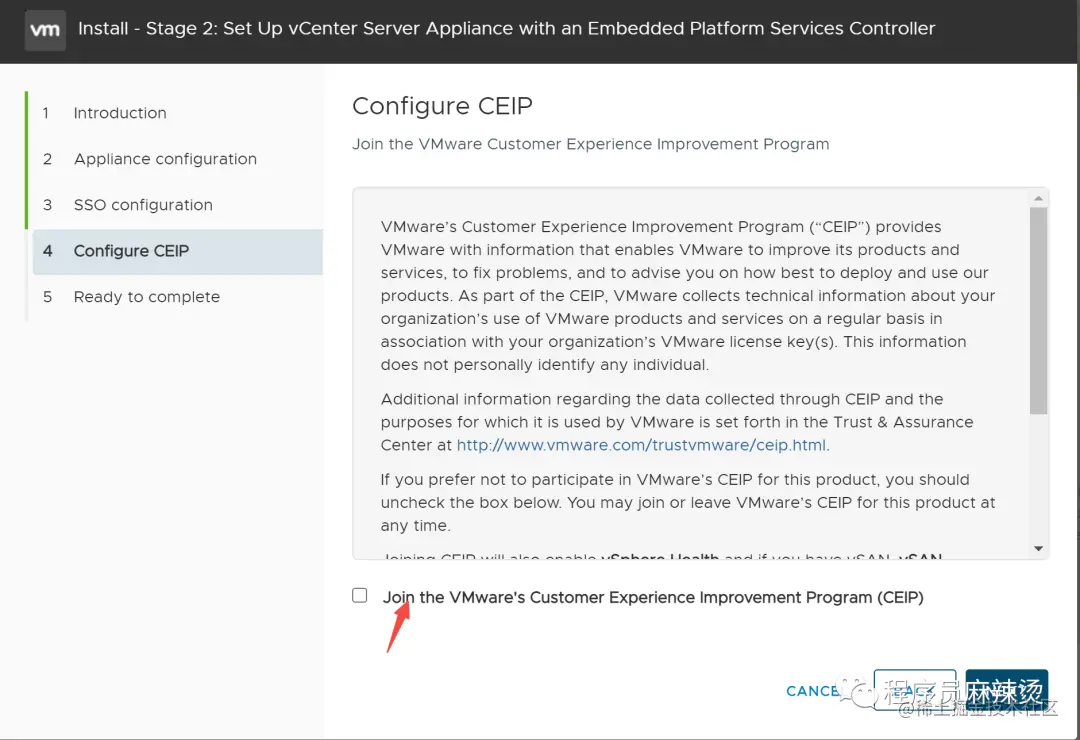Image resolution: width=1080 pixels, height=740 pixels.
Task: Click scrollbar down arrow in CEIP text
Action: (1038, 548)
